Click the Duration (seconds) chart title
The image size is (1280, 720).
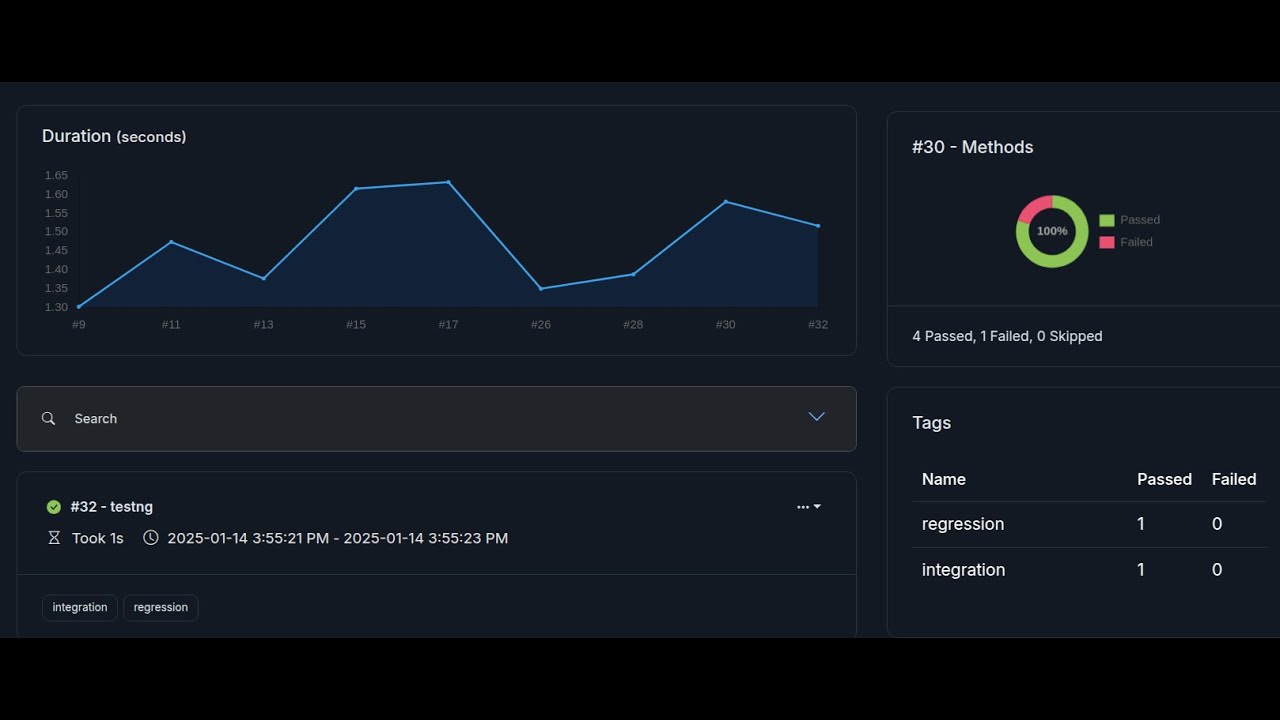tap(114, 136)
